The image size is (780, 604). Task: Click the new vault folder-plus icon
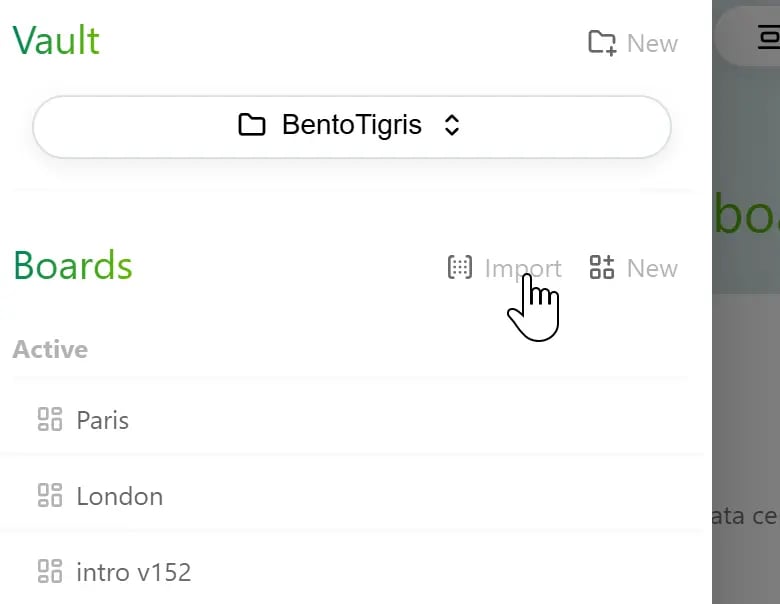(602, 43)
